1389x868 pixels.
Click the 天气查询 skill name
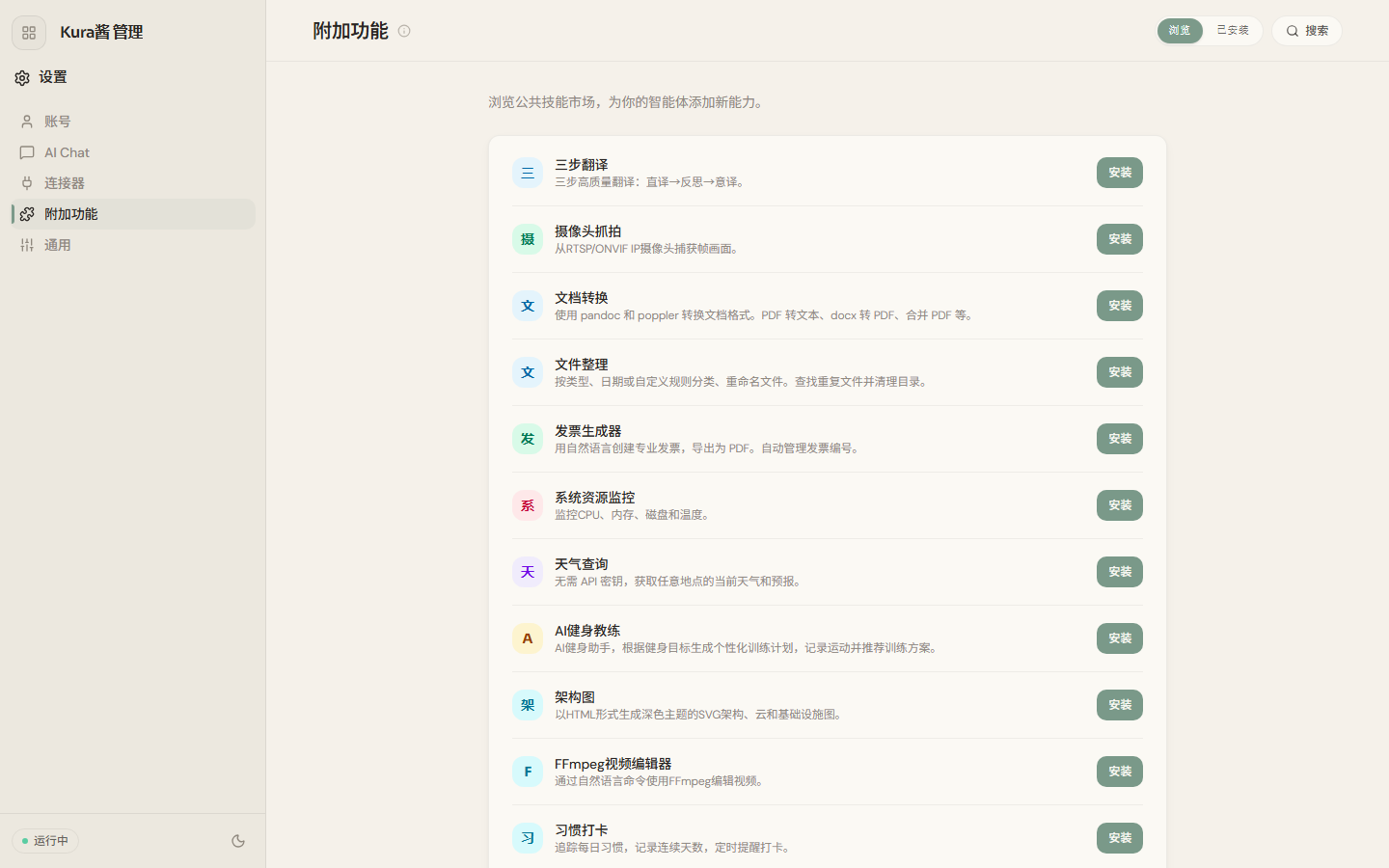(x=581, y=564)
